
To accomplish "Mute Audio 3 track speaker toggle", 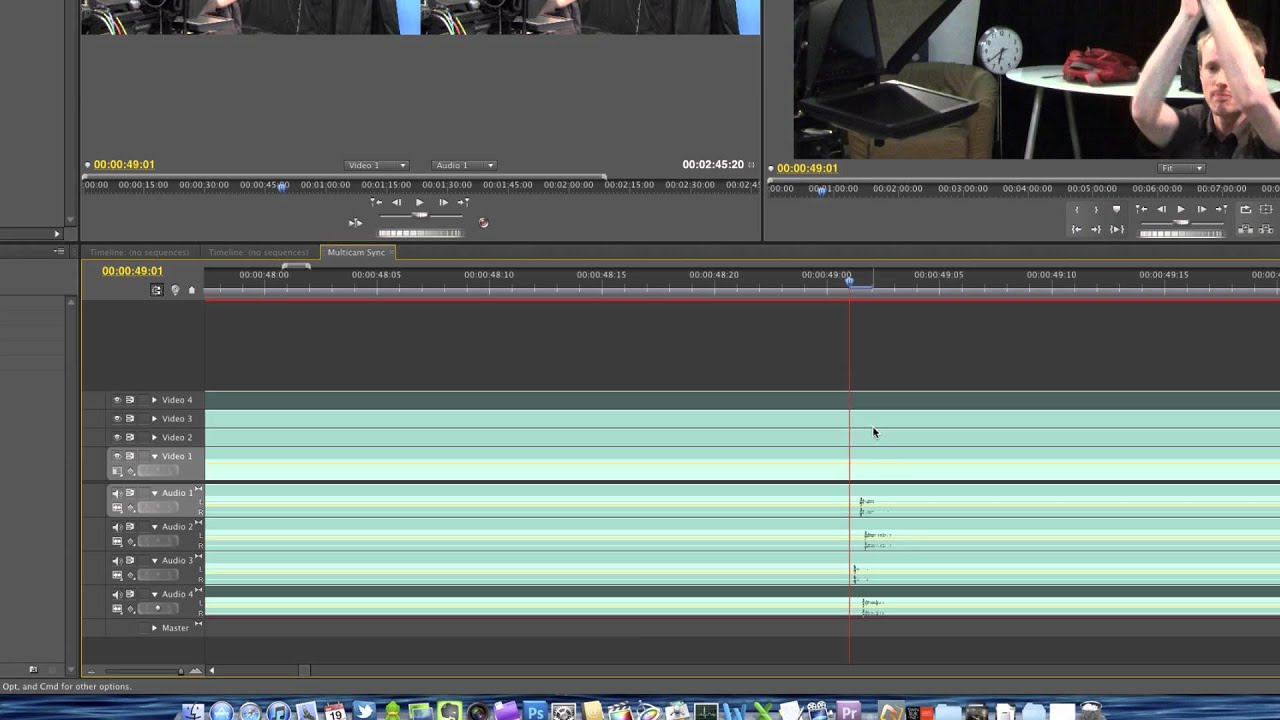I will pos(117,561).
